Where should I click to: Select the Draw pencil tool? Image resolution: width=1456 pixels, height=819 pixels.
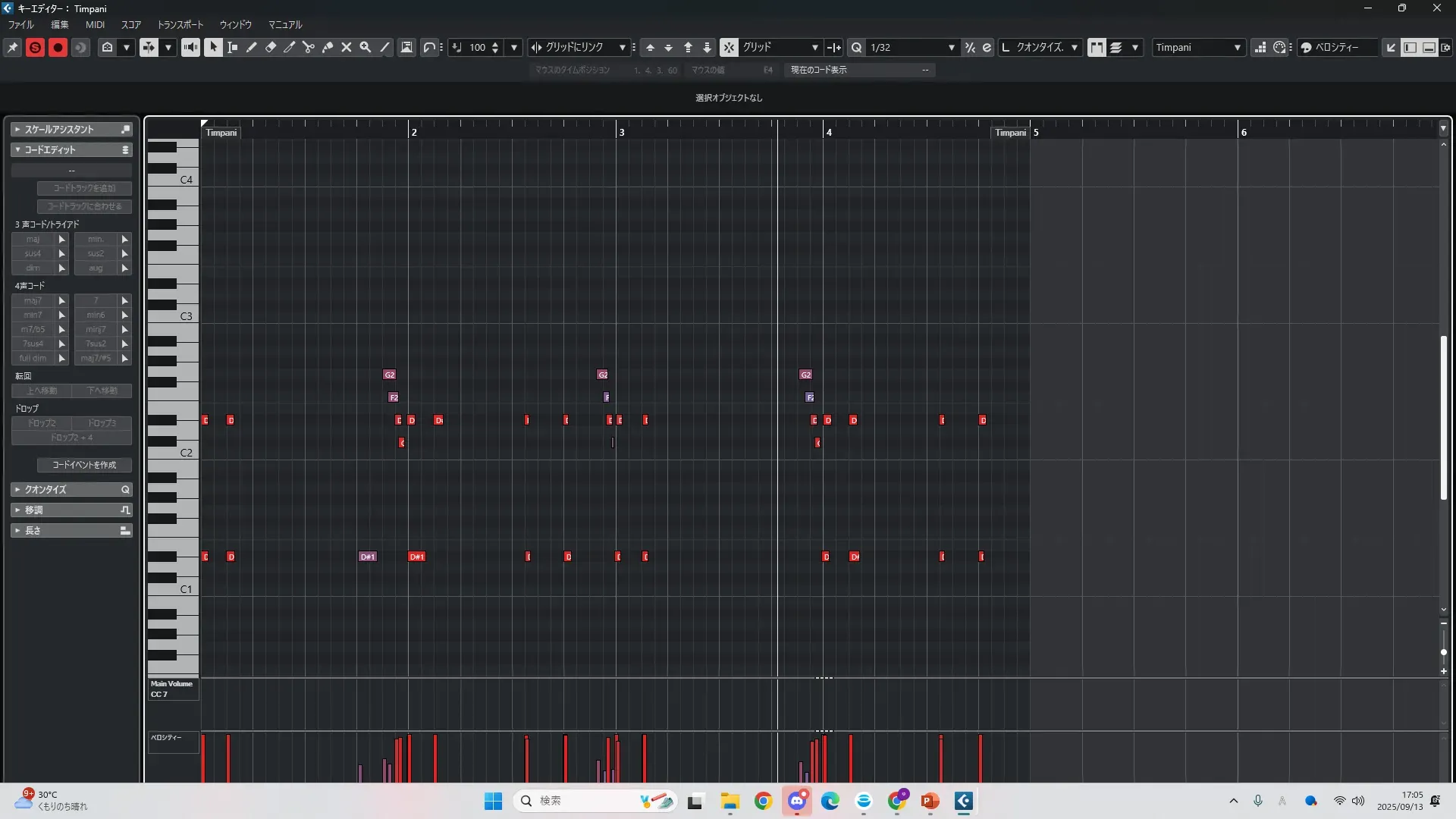click(252, 47)
